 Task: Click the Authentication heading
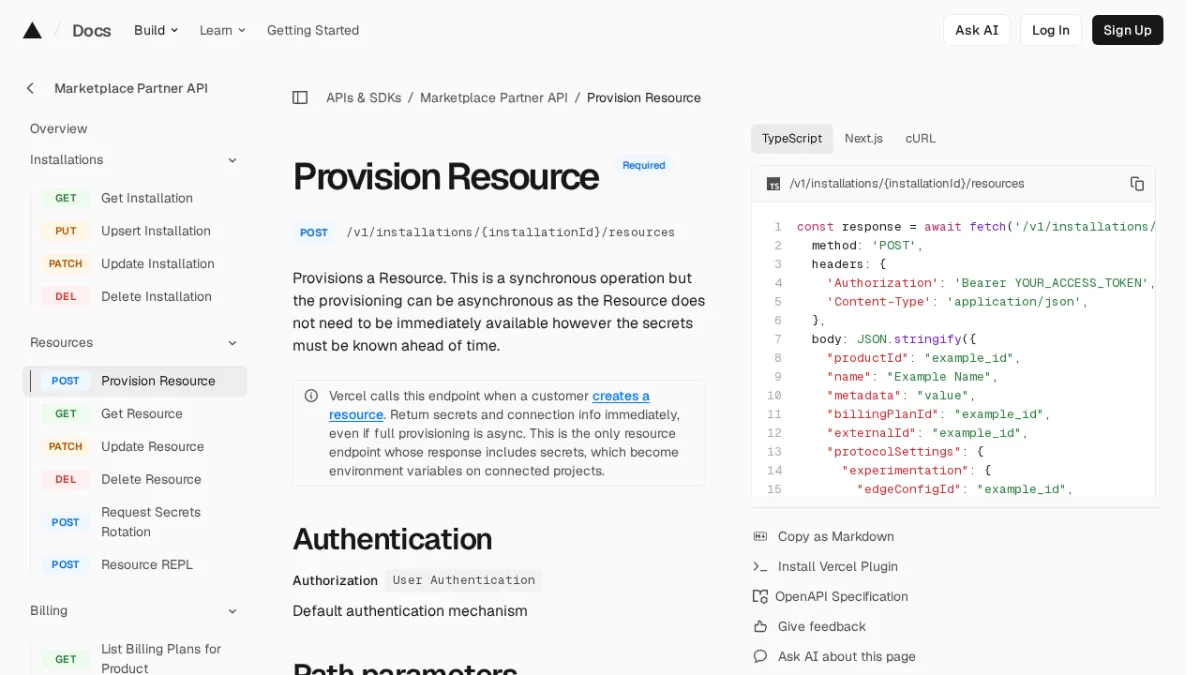tap(392, 539)
